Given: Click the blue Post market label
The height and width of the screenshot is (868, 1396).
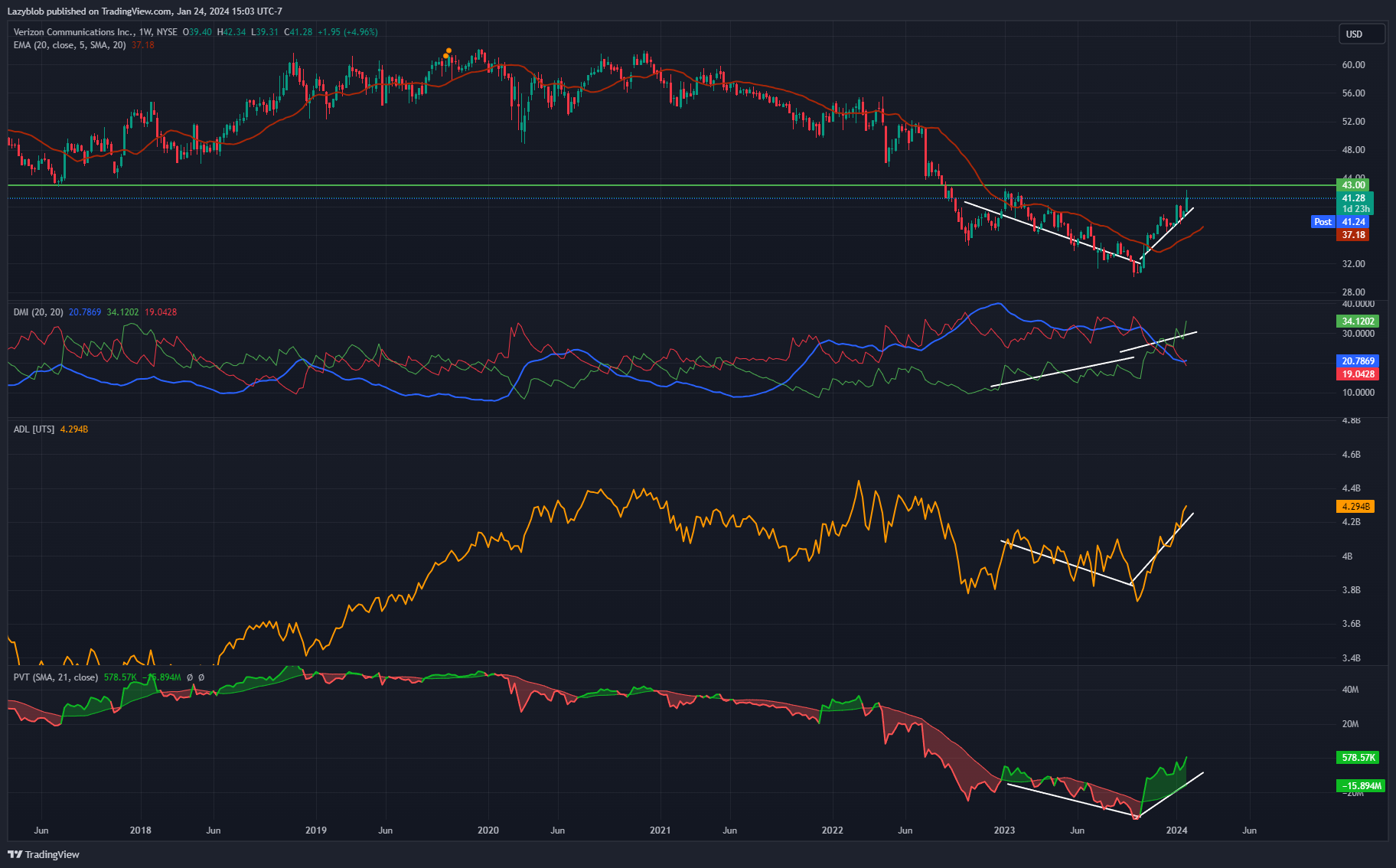Looking at the screenshot, I should [1323, 222].
